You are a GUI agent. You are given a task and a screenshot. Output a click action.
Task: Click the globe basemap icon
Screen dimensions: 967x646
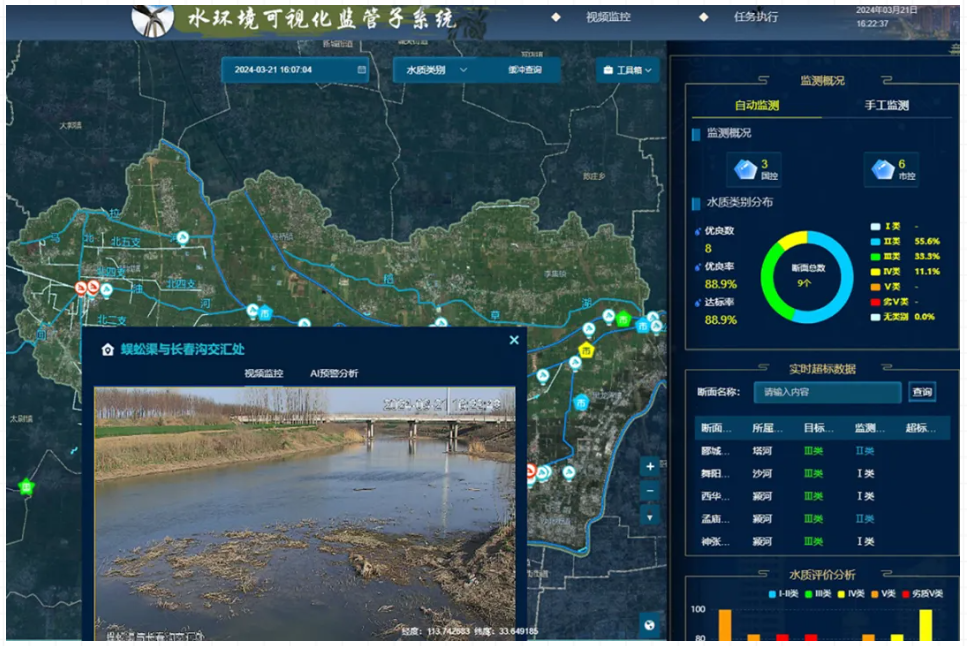(650, 626)
